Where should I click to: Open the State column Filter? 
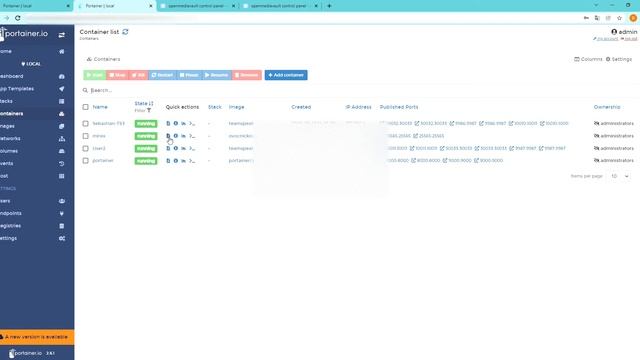coord(143,111)
